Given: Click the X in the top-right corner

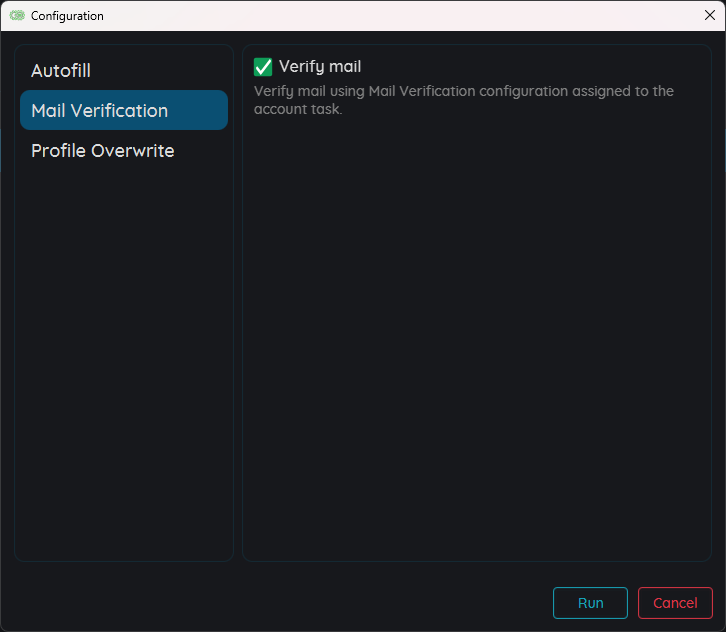Looking at the screenshot, I should click(x=709, y=15).
